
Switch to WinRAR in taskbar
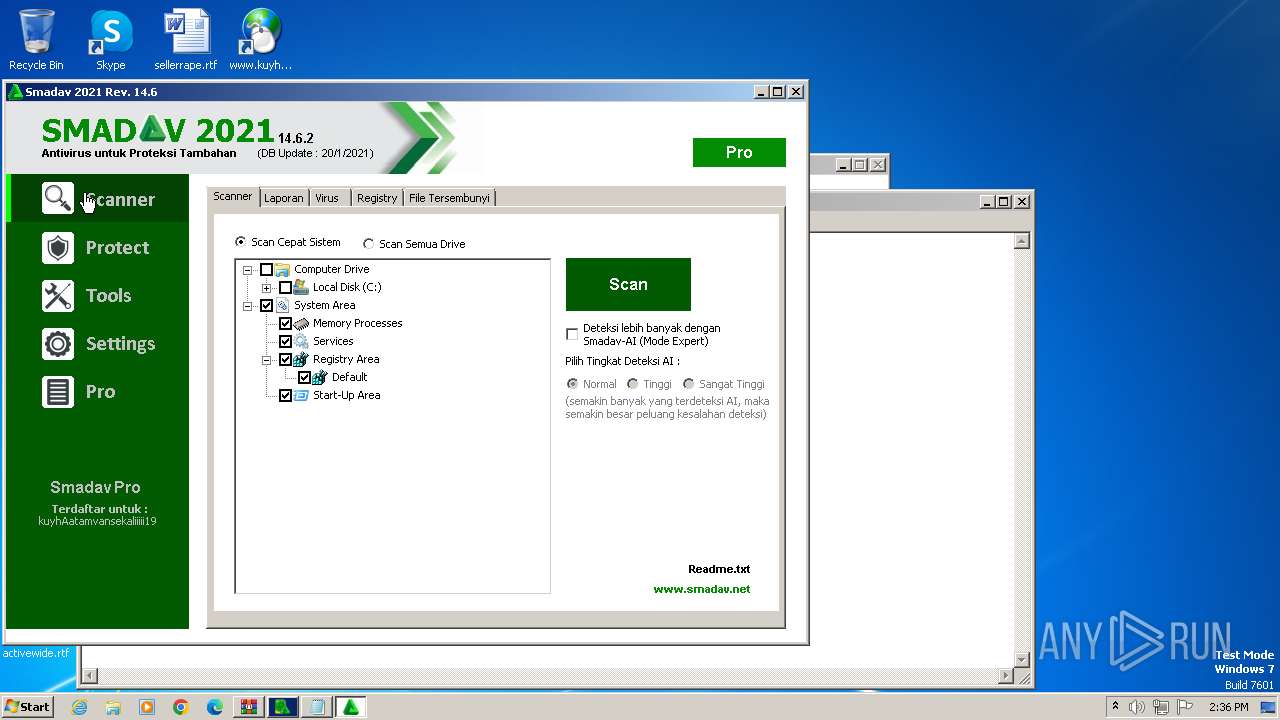pos(249,707)
